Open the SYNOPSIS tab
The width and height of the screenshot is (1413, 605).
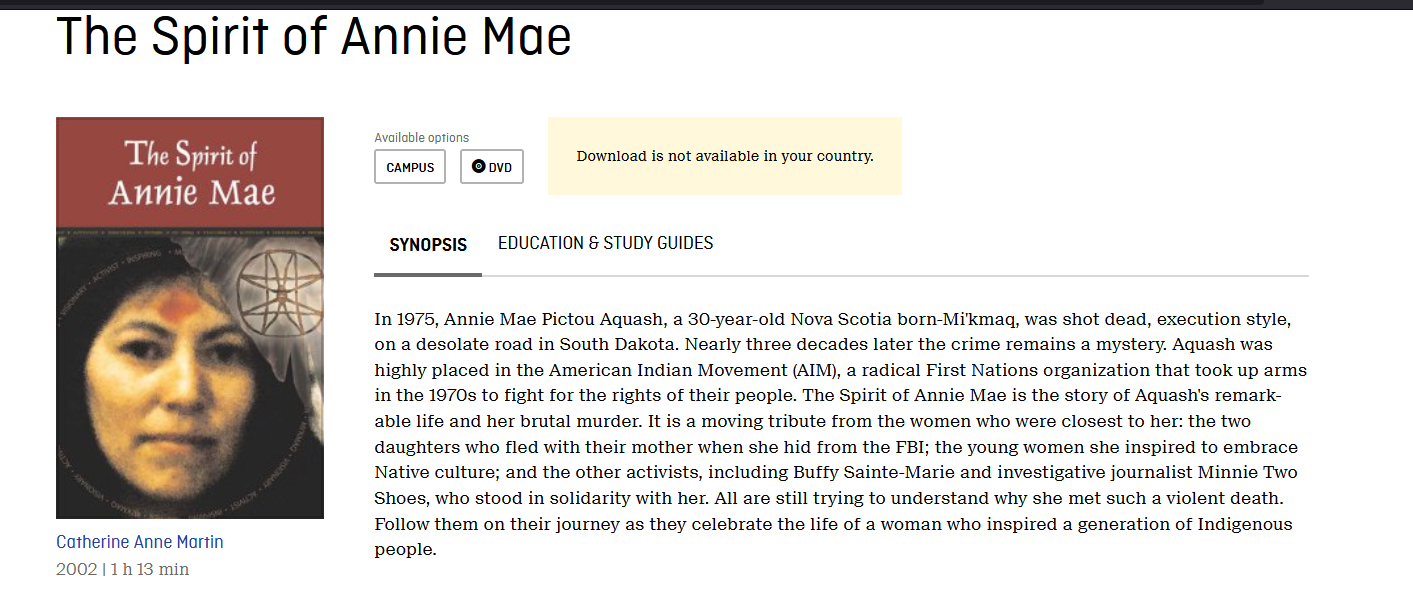(428, 245)
